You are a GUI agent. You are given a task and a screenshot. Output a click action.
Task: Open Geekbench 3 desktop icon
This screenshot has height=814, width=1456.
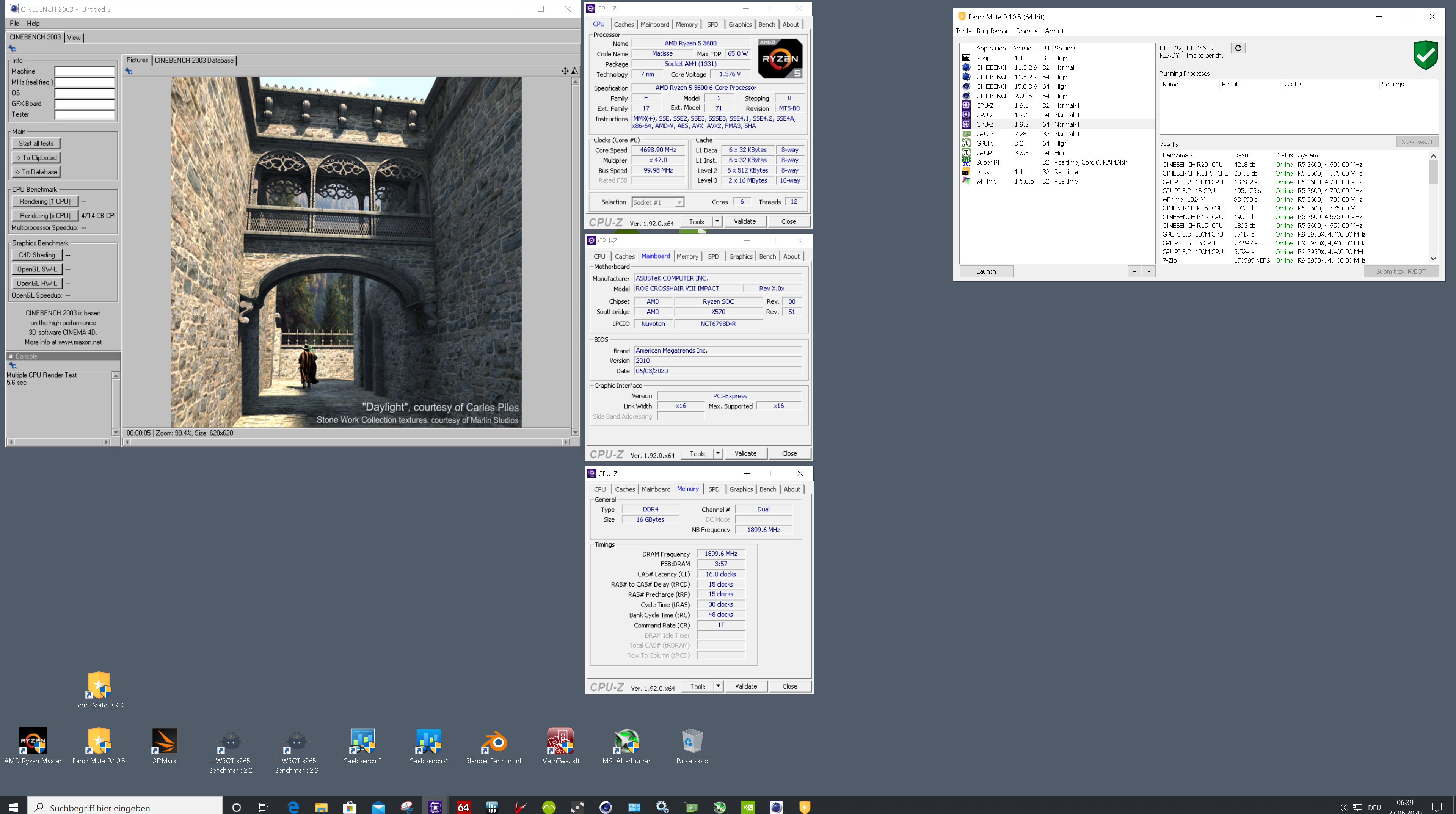point(362,746)
